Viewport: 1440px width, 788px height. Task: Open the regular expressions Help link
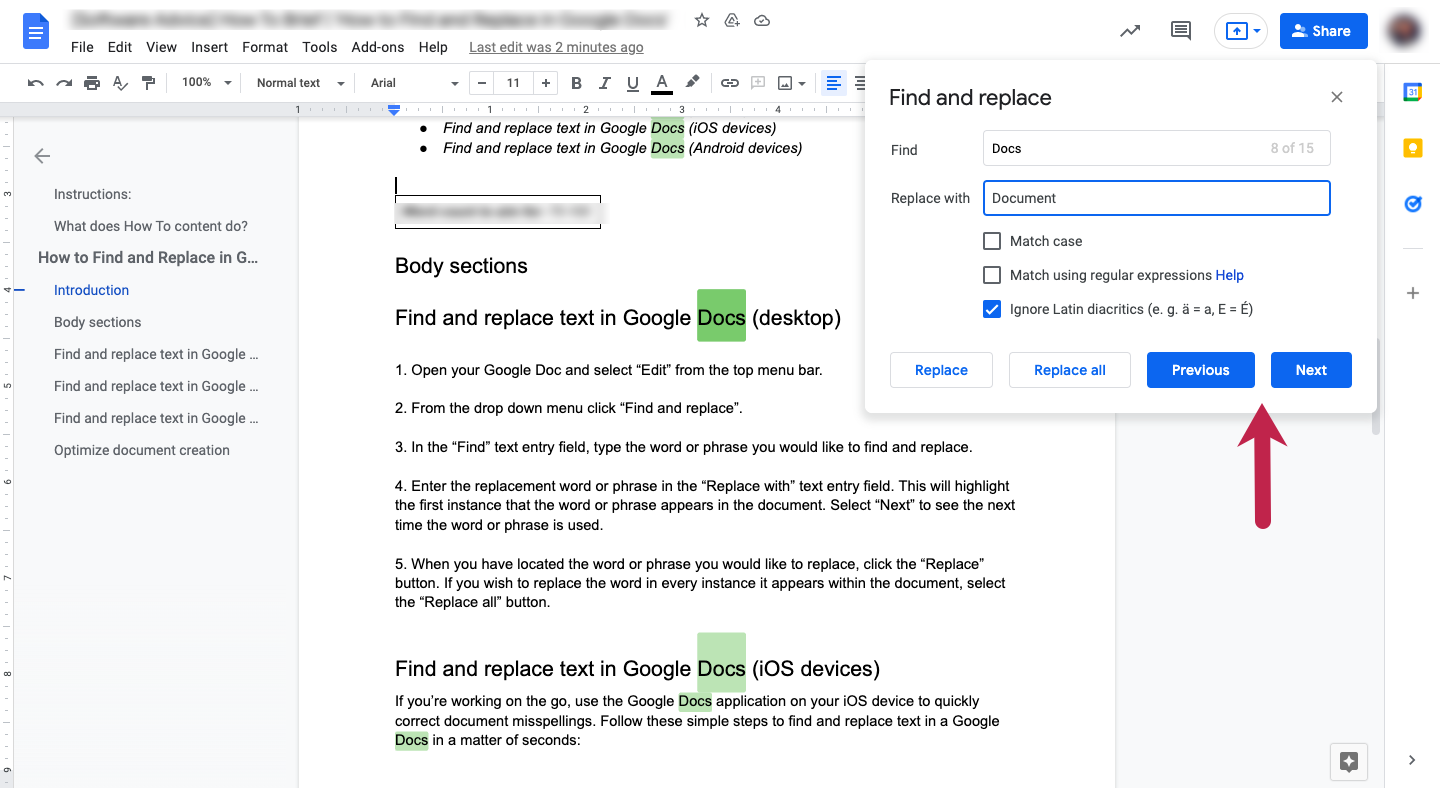coord(1230,275)
